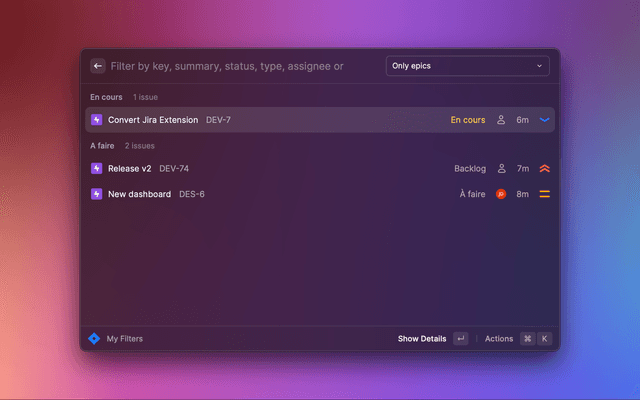
Task: Select the Convert Jira Extension issue title
Action: (153, 120)
